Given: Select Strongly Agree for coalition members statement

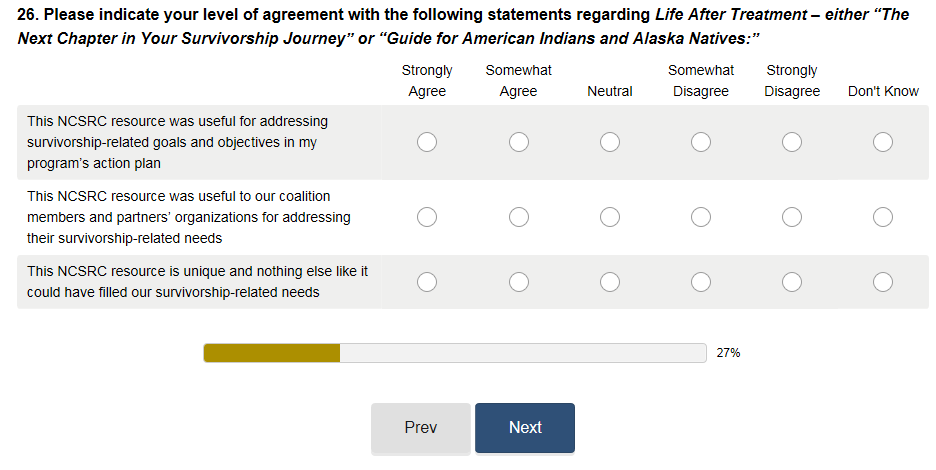Looking at the screenshot, I should coord(427,217).
